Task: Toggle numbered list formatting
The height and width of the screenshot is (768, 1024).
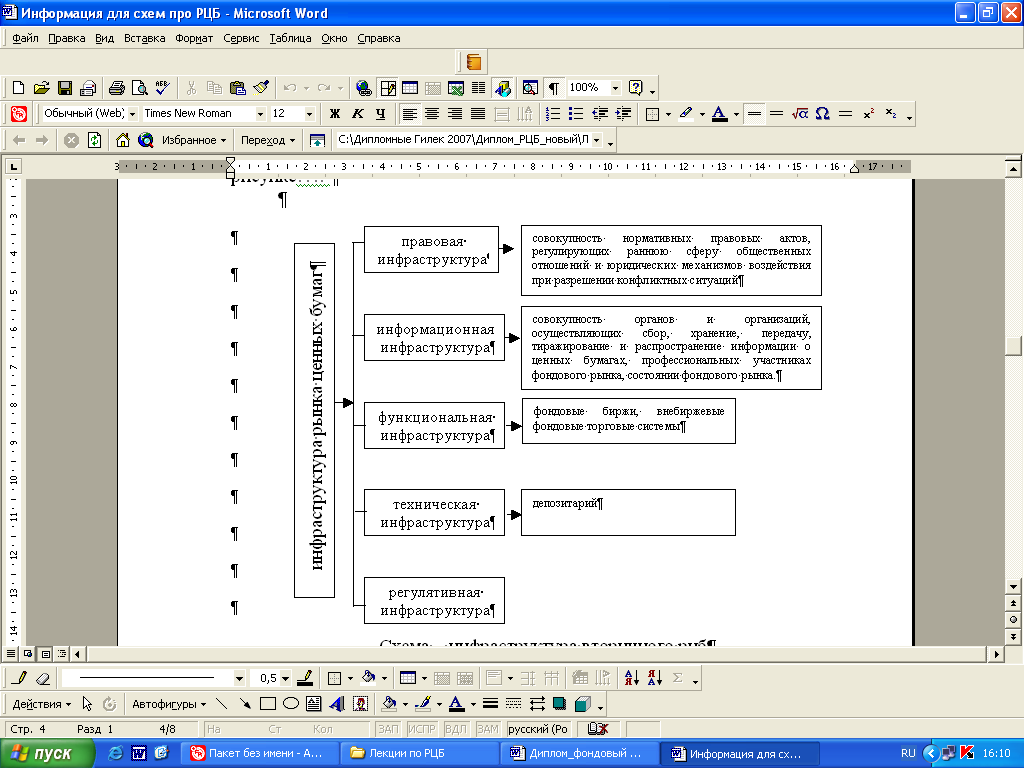Action: (553, 114)
